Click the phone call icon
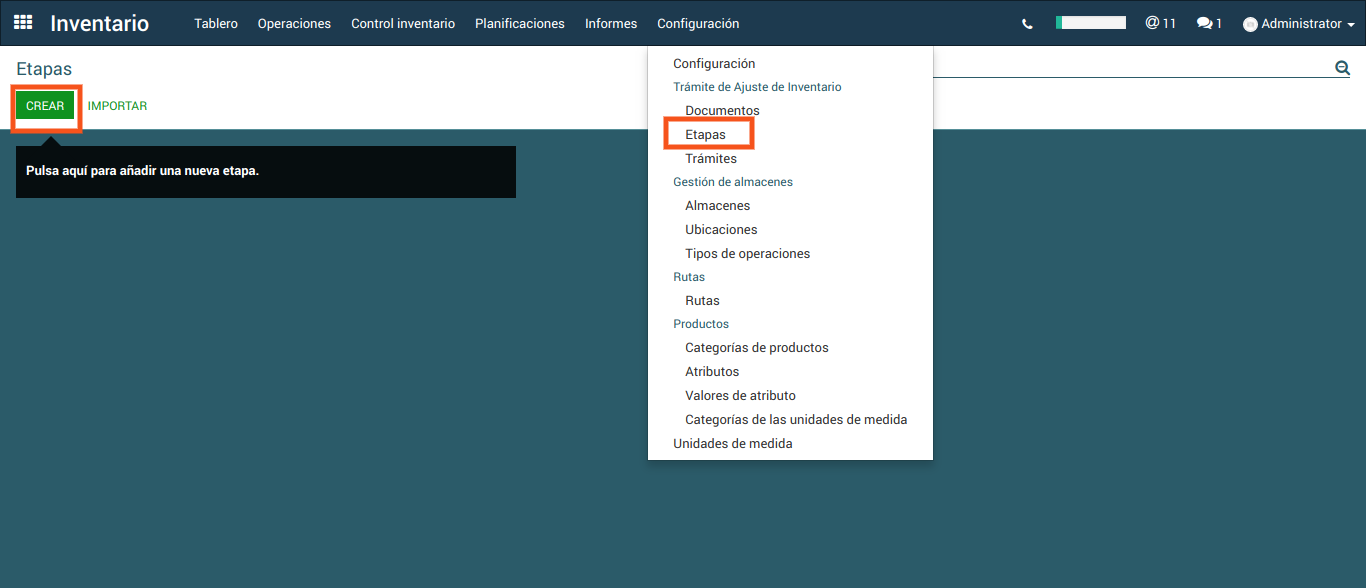Image resolution: width=1366 pixels, height=588 pixels. pyautogui.click(x=1027, y=24)
